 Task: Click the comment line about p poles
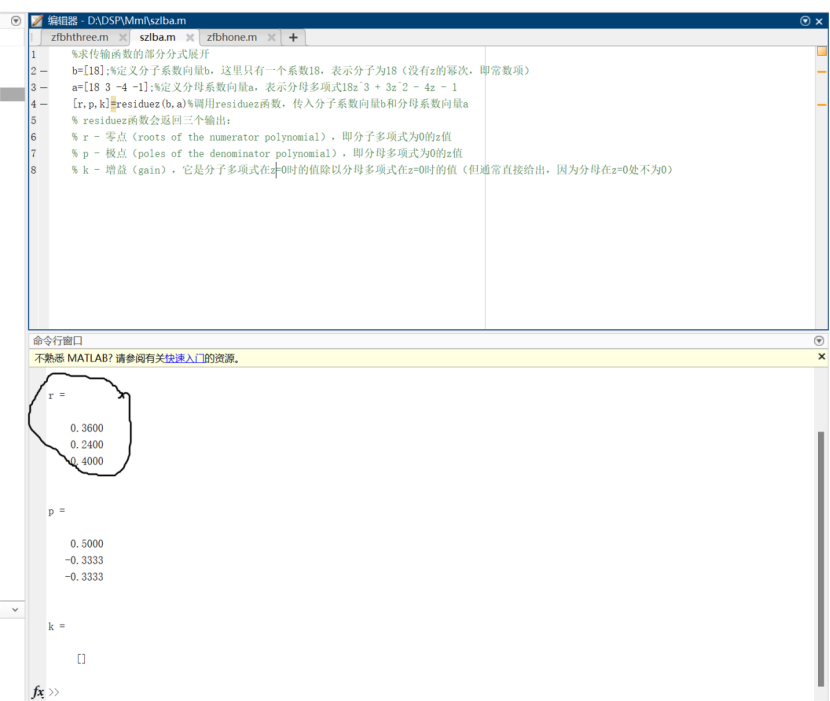pos(267,154)
